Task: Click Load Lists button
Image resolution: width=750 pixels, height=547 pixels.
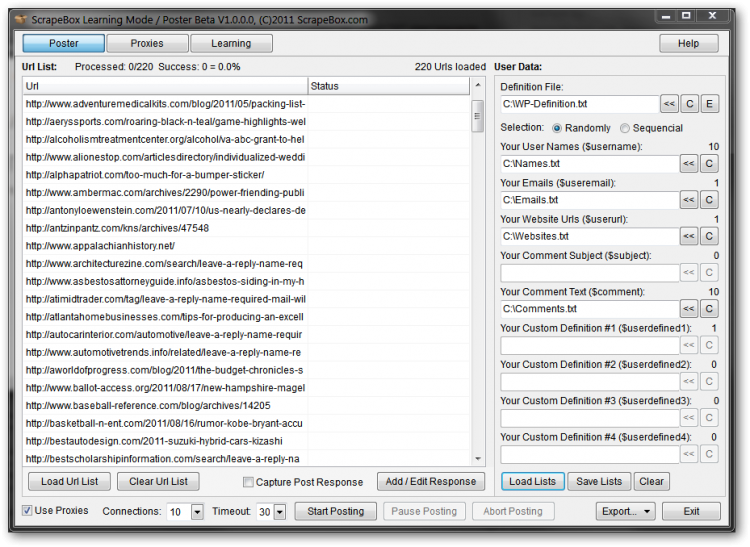Action: tap(532, 481)
